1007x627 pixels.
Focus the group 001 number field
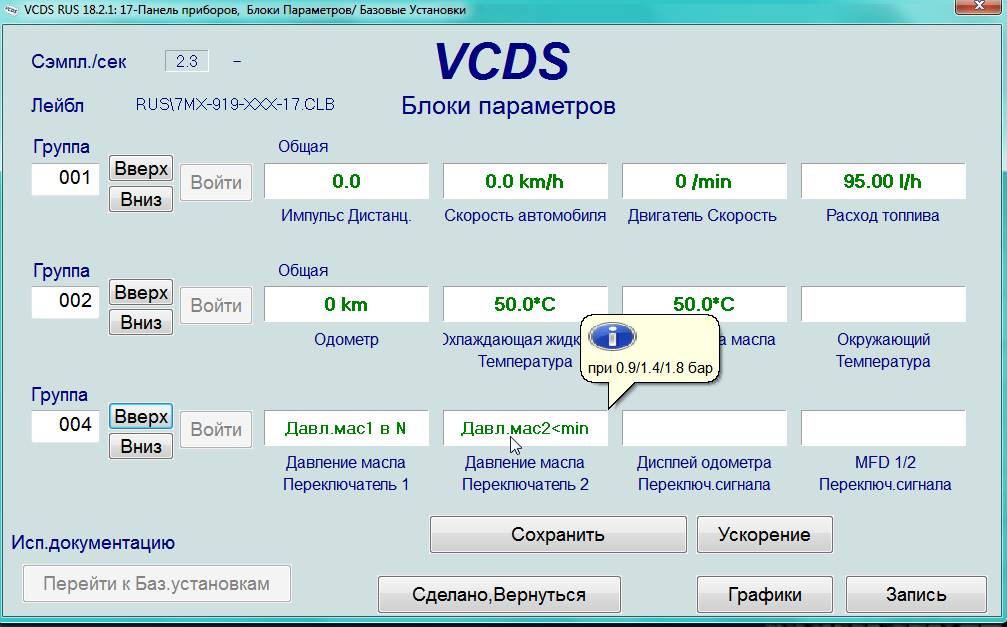tap(66, 179)
